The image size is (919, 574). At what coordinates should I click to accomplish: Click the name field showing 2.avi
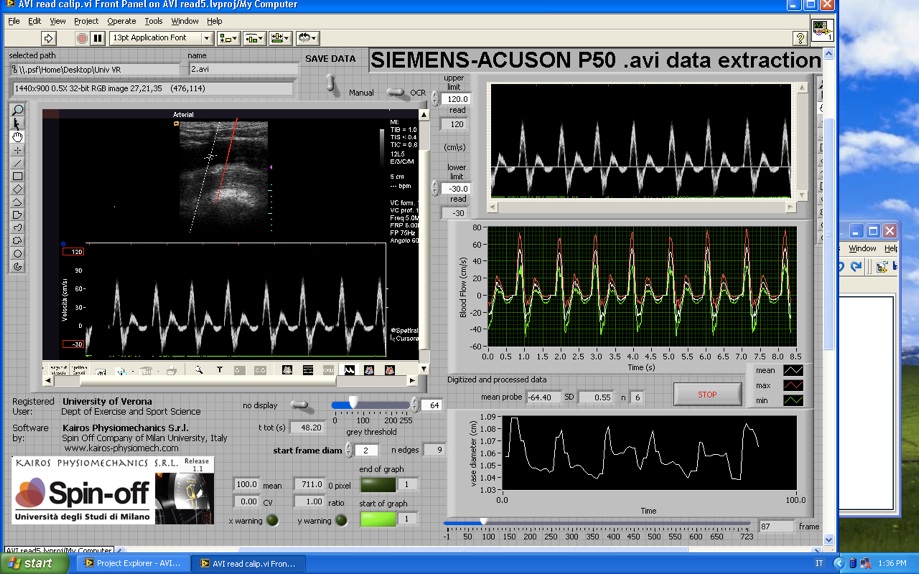pos(243,69)
